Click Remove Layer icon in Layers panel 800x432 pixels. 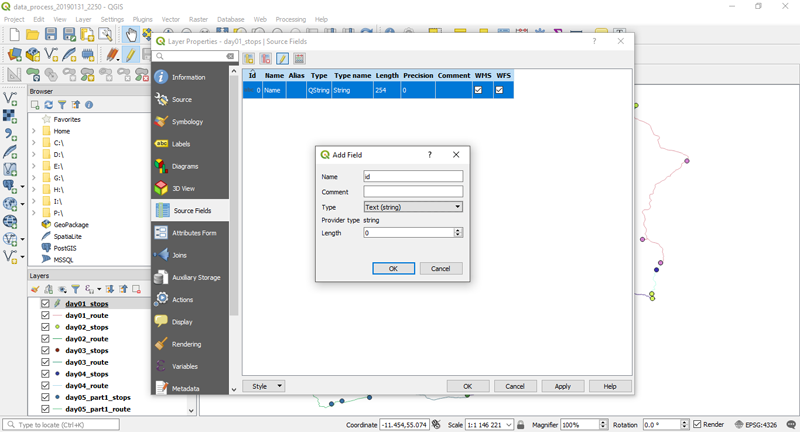click(x=137, y=289)
